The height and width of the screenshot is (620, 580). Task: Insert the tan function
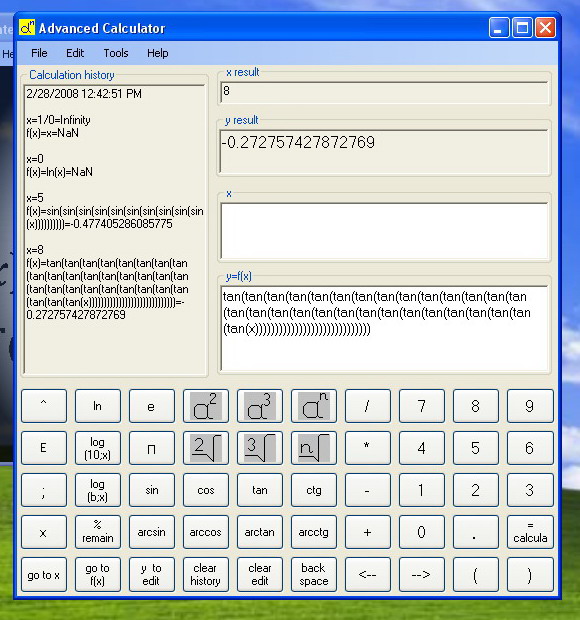pos(260,490)
